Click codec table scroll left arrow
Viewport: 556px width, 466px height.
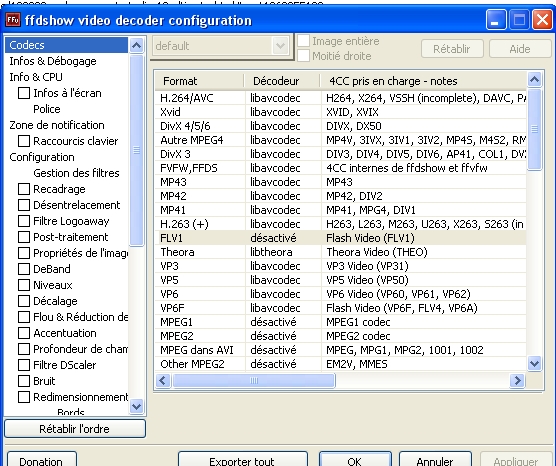[163, 381]
